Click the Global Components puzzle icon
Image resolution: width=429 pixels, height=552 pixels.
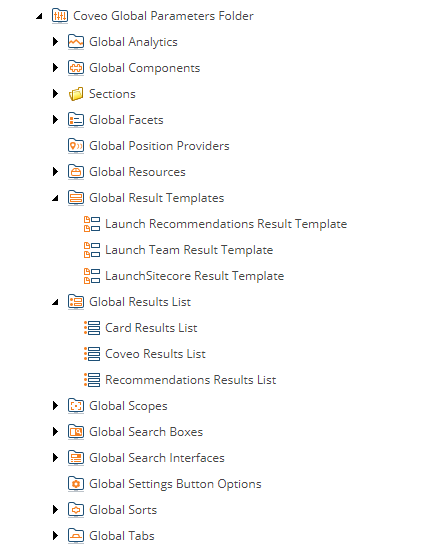tap(76, 68)
